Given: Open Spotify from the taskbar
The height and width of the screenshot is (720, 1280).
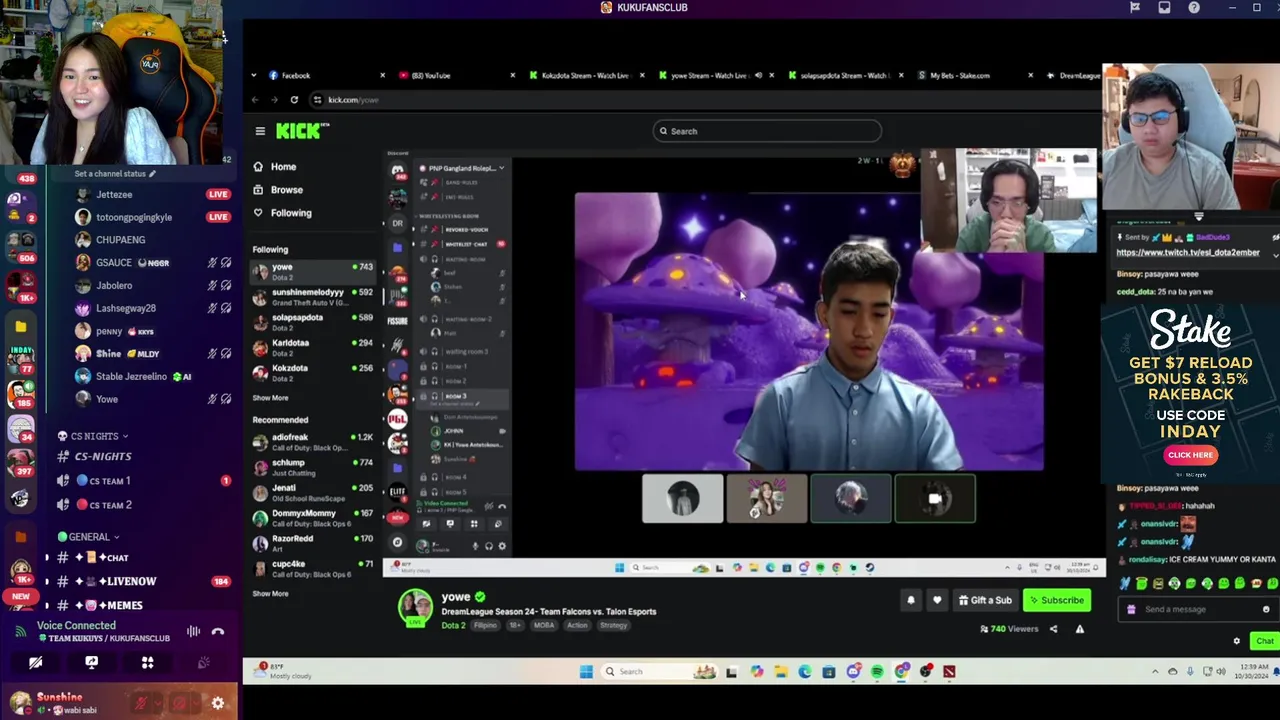Looking at the screenshot, I should point(877,671).
